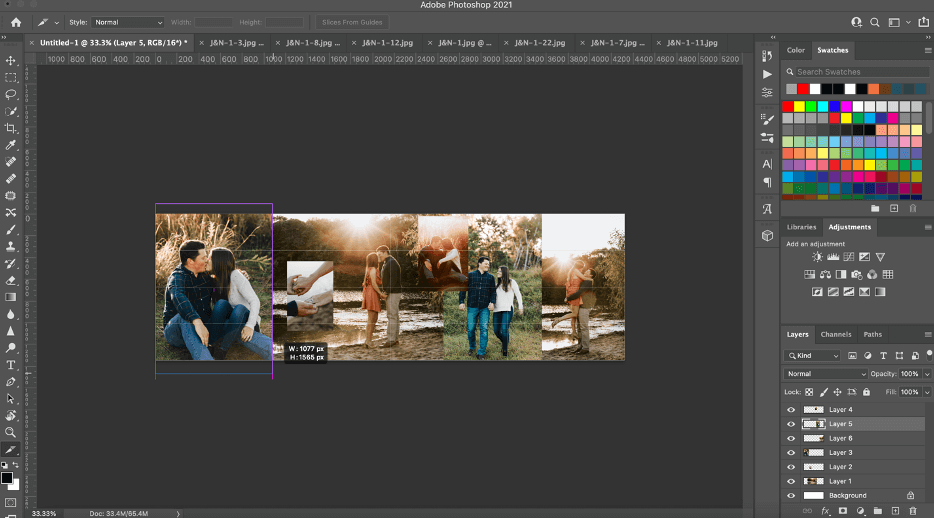Toggle lock all padlock in Lock row
This screenshot has height=518, width=934.
tap(866, 392)
